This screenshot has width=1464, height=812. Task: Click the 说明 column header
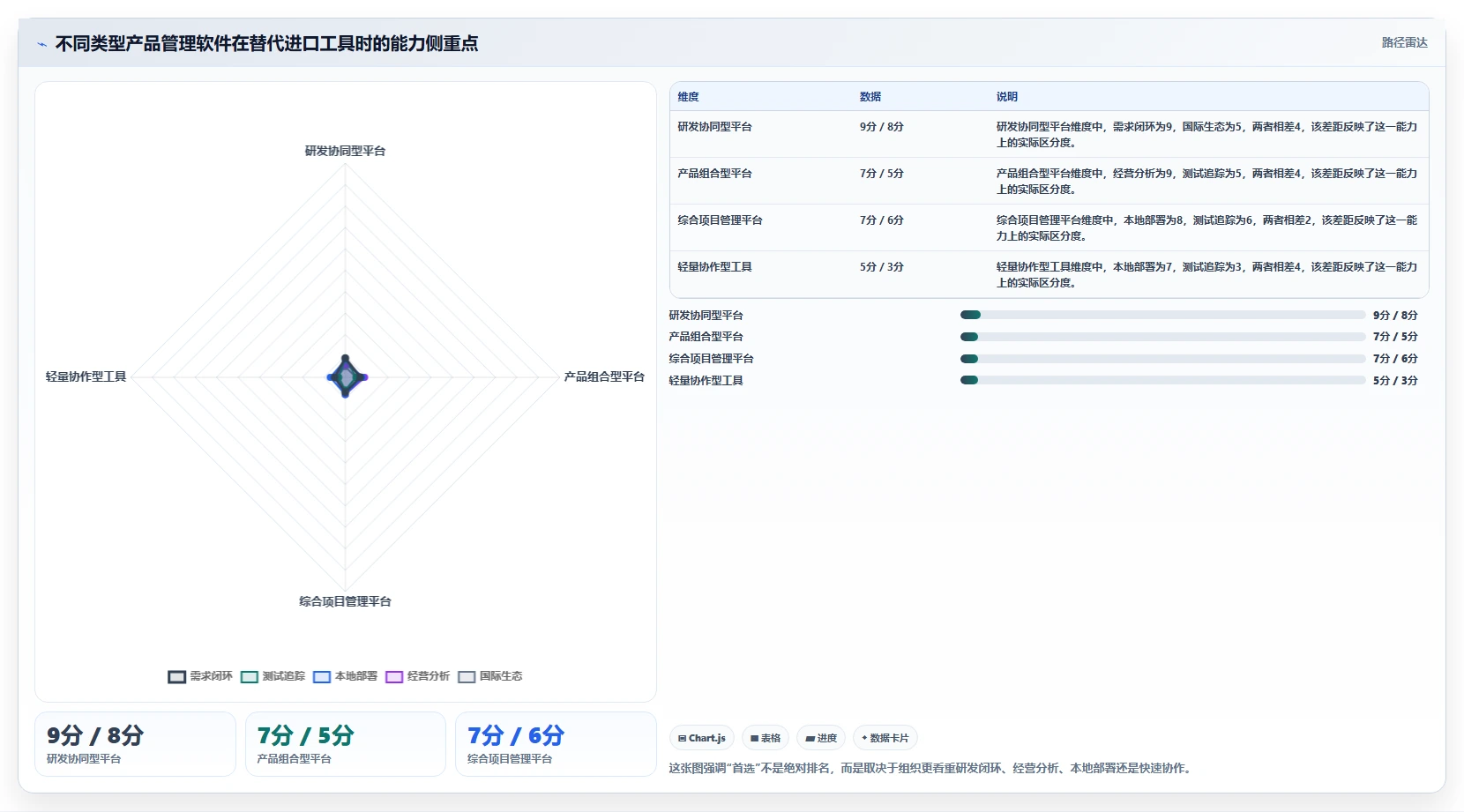[x=1007, y=97]
